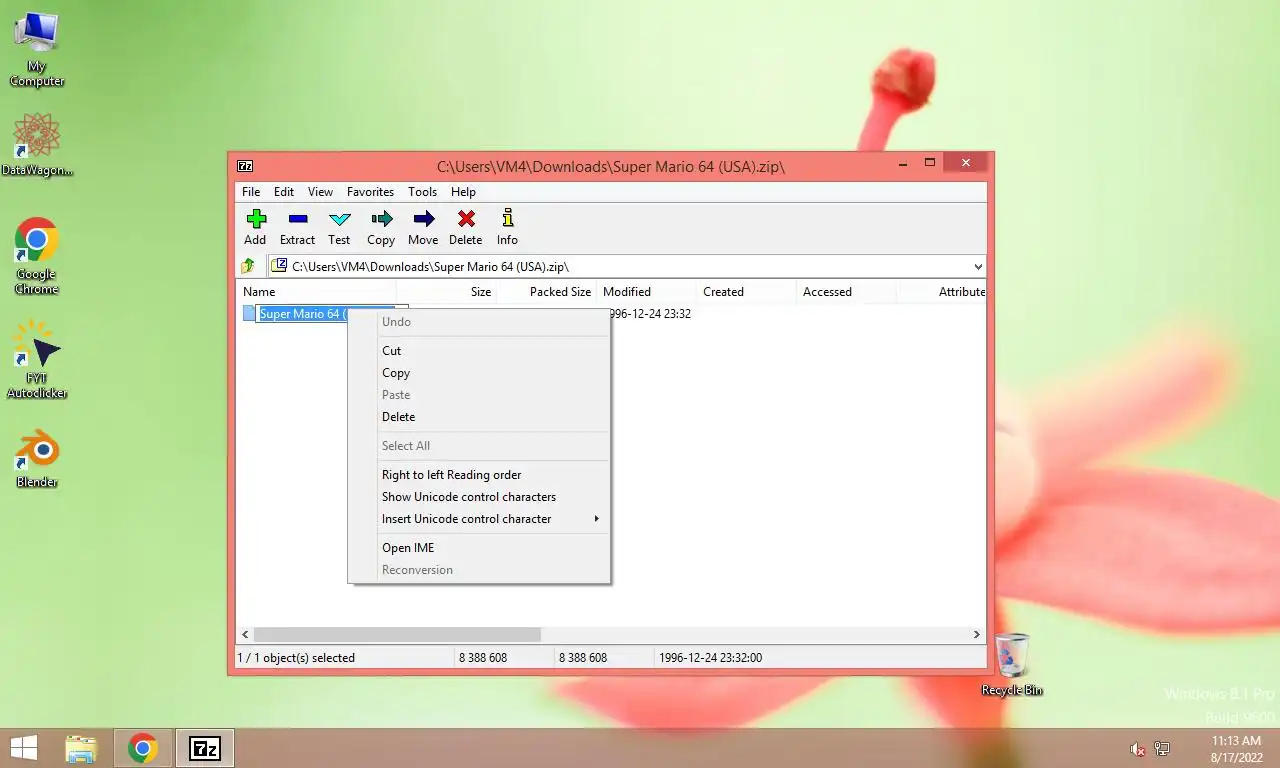Screen dimensions: 1280x768
Task: Toggle Right to left Reading order
Action: click(x=478, y=475)
